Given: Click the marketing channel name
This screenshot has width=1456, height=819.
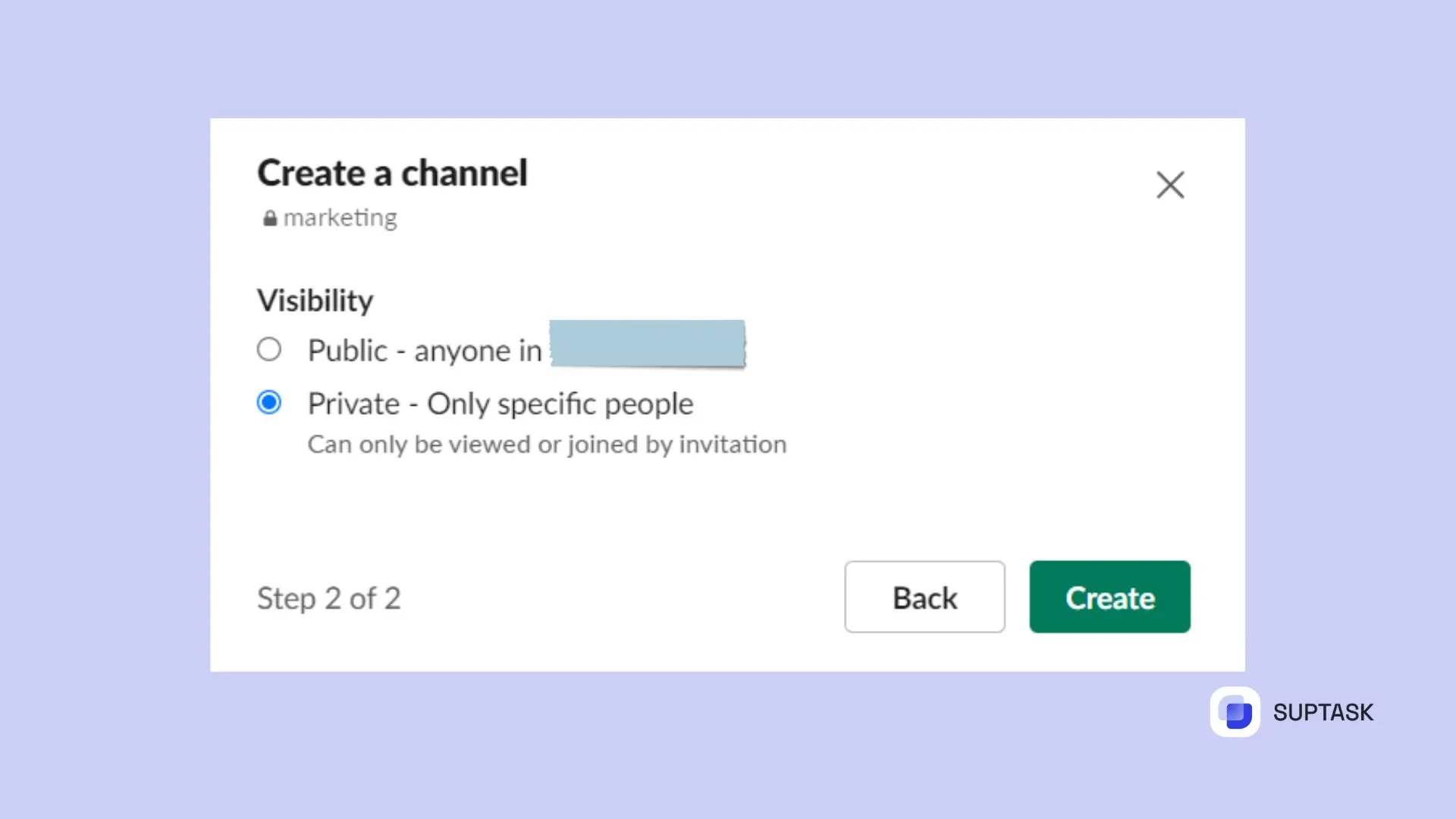Looking at the screenshot, I should (x=340, y=218).
